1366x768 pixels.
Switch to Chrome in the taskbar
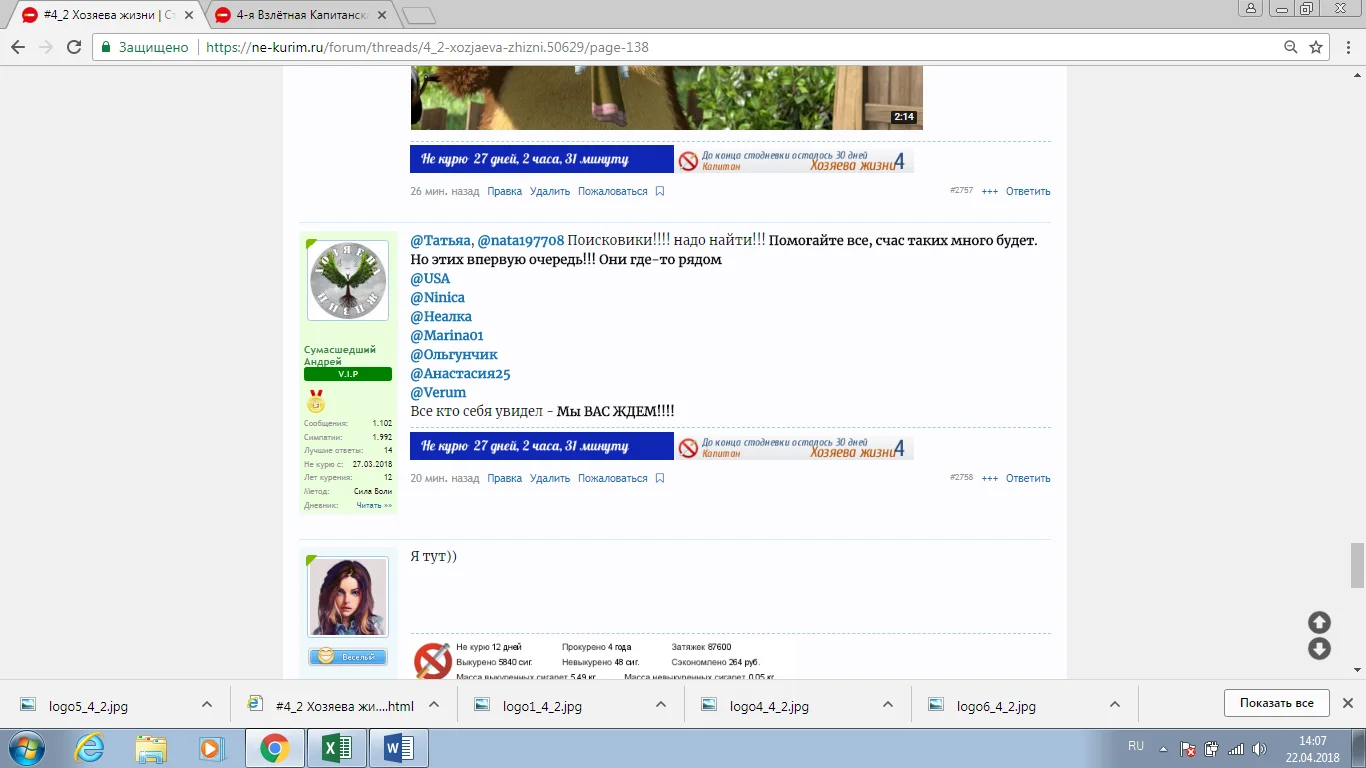click(275, 748)
